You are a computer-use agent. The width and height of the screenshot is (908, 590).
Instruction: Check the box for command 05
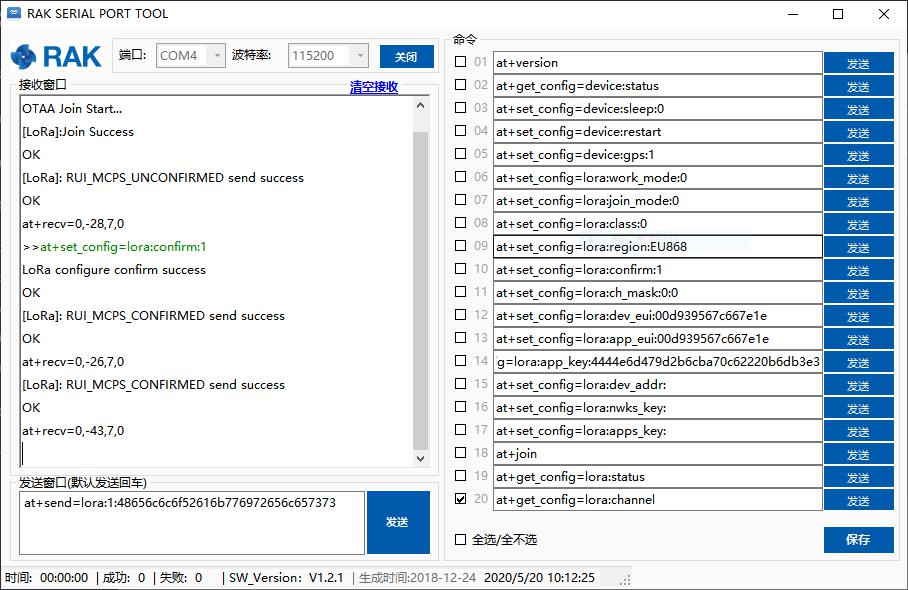click(460, 153)
